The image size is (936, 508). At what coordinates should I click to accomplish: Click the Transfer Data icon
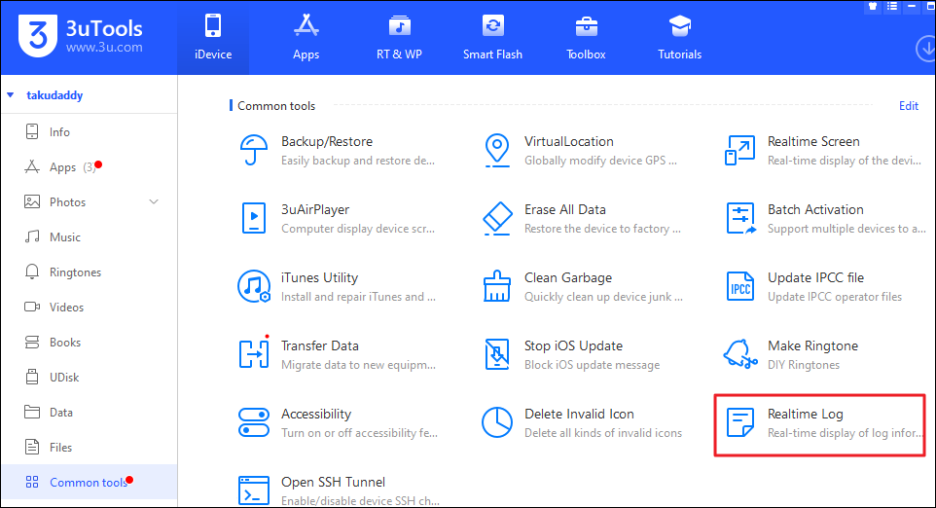click(254, 353)
